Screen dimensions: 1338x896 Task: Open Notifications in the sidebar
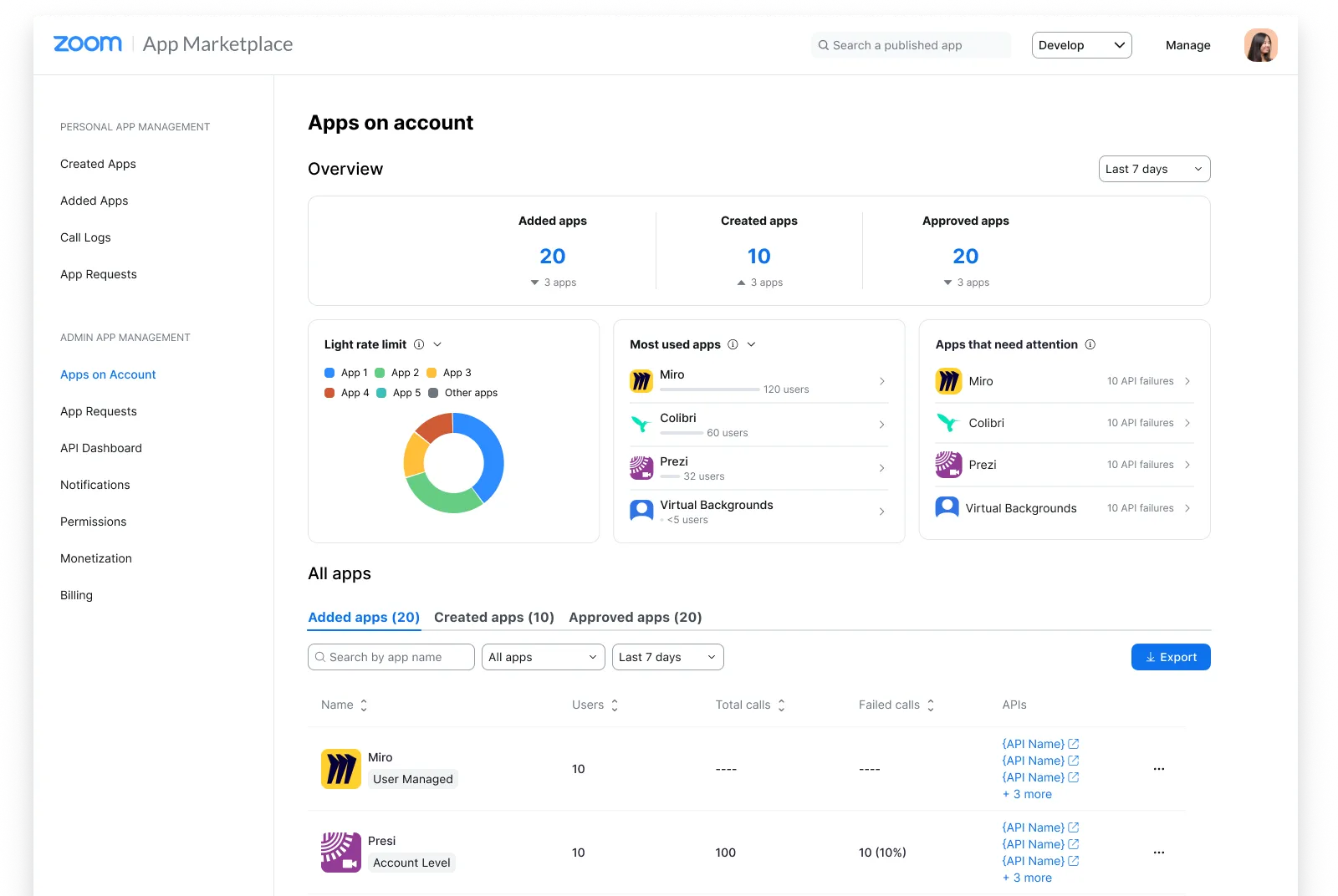point(95,485)
